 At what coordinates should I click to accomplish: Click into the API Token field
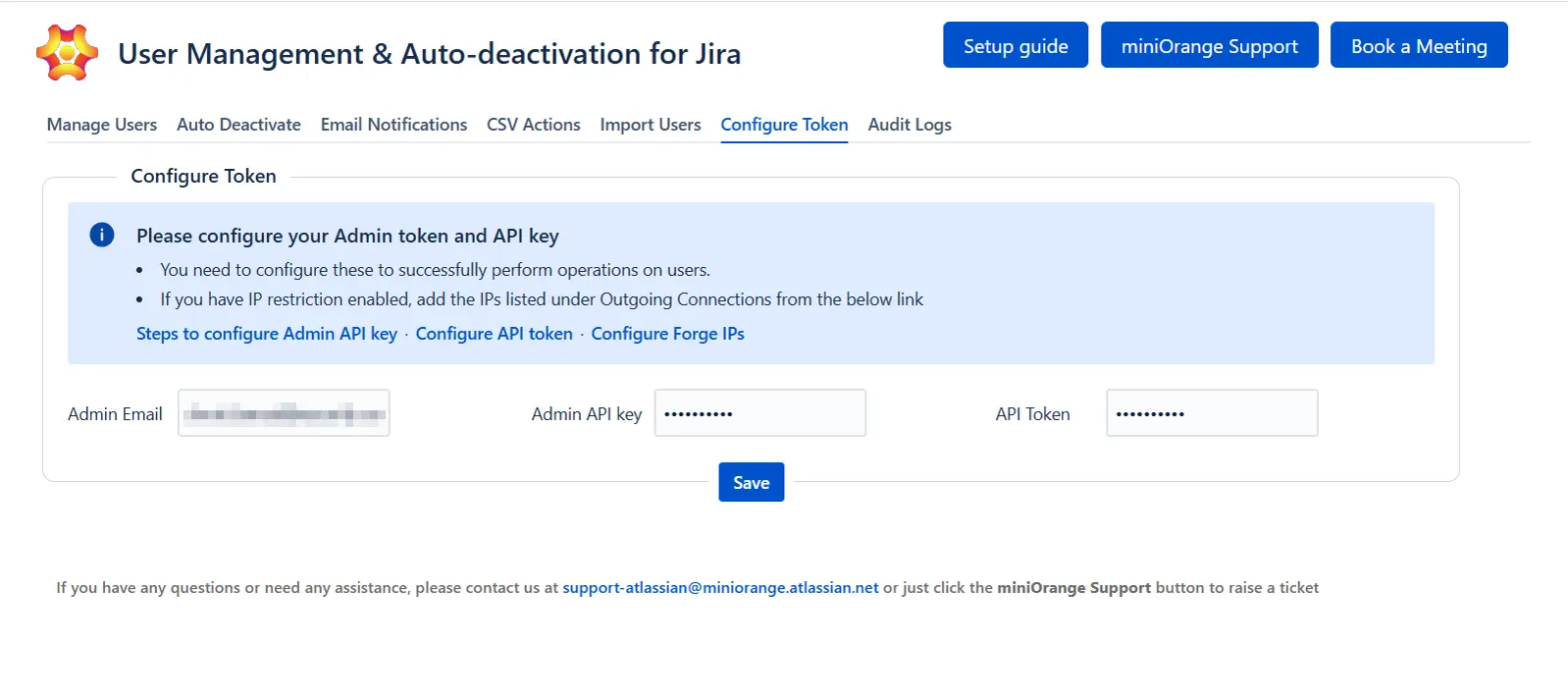pos(1212,413)
